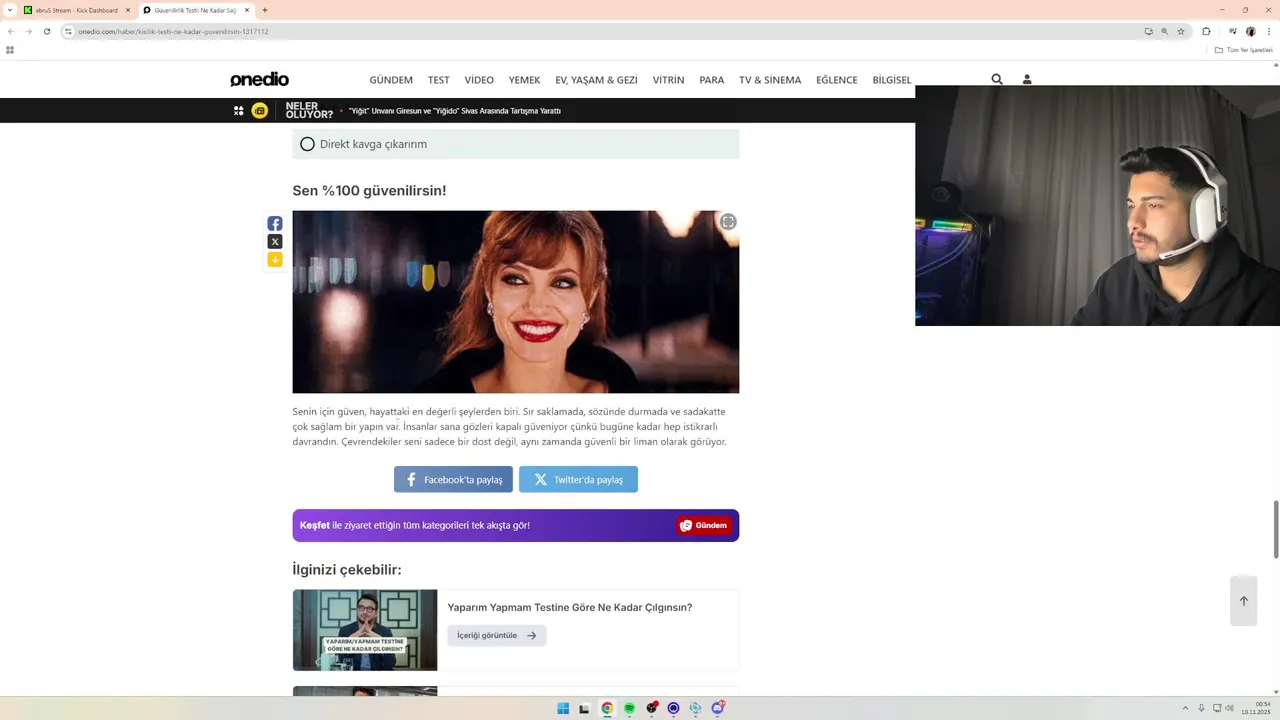The height and width of the screenshot is (720, 1280).
Task: Open the TEST menu
Action: [439, 80]
